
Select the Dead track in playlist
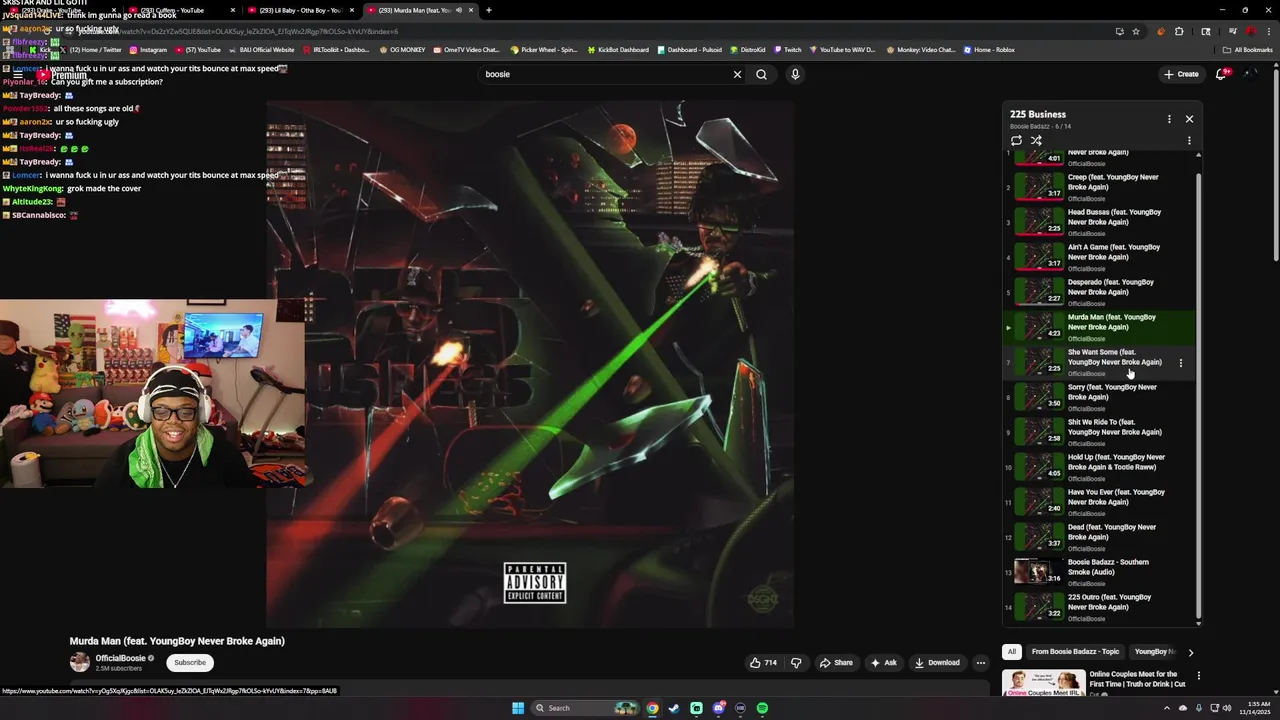pos(1100,537)
